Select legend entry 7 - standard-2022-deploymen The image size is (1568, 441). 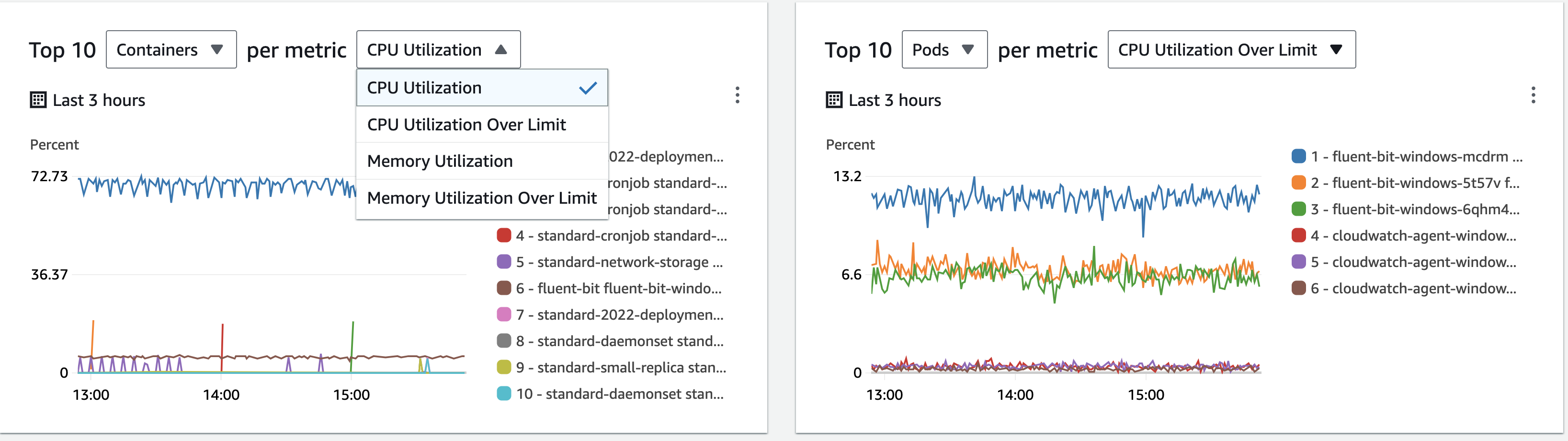pos(620,314)
